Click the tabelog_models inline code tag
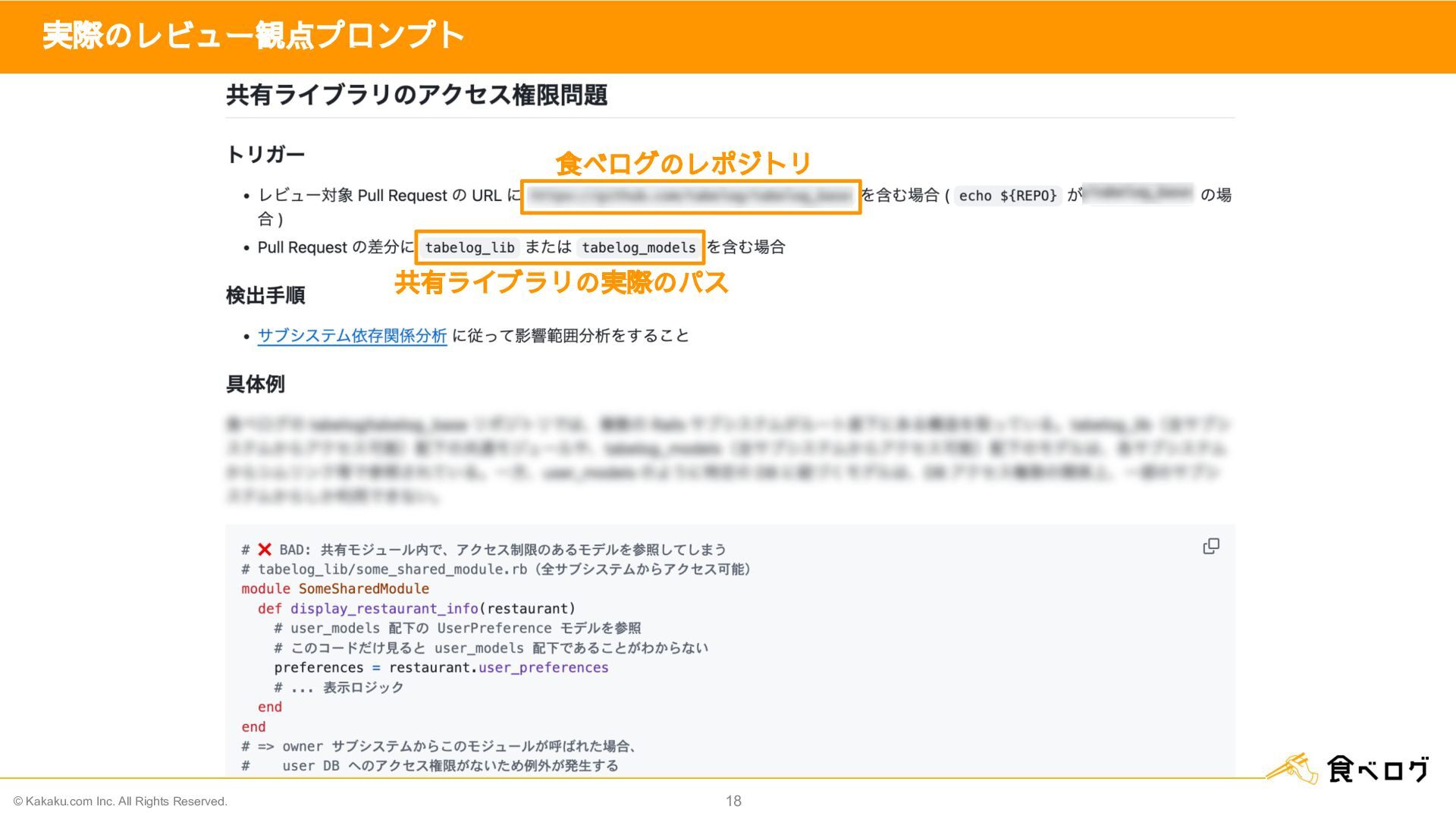 [639, 247]
